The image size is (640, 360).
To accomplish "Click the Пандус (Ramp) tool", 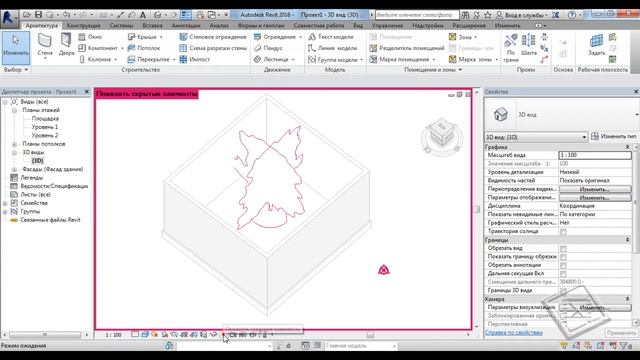I will coord(268,48).
